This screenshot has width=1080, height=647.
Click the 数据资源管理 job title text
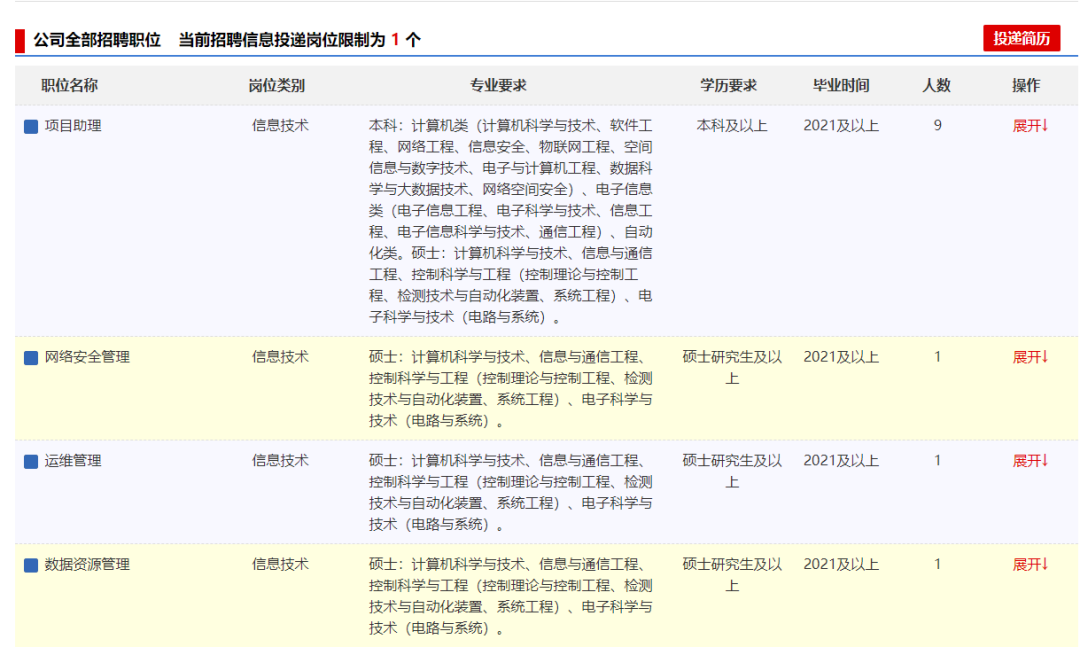coord(87,565)
